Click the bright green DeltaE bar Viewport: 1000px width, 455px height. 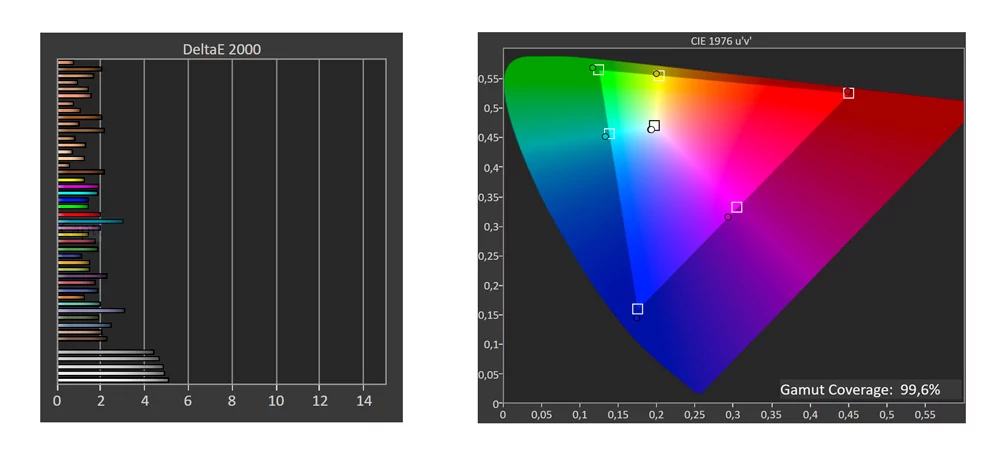tap(73, 207)
